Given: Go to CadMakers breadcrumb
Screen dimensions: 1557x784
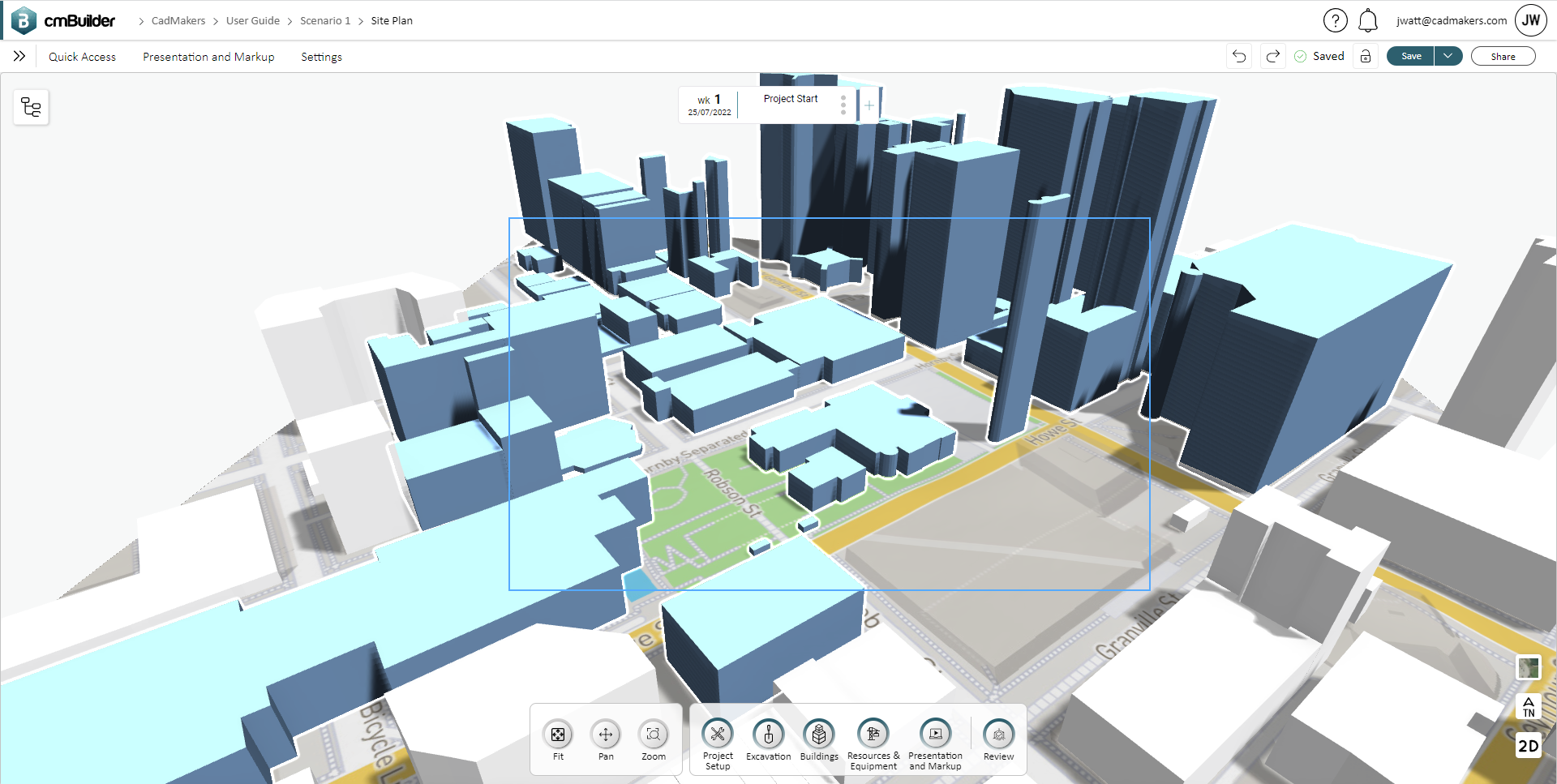Looking at the screenshot, I should click(178, 21).
